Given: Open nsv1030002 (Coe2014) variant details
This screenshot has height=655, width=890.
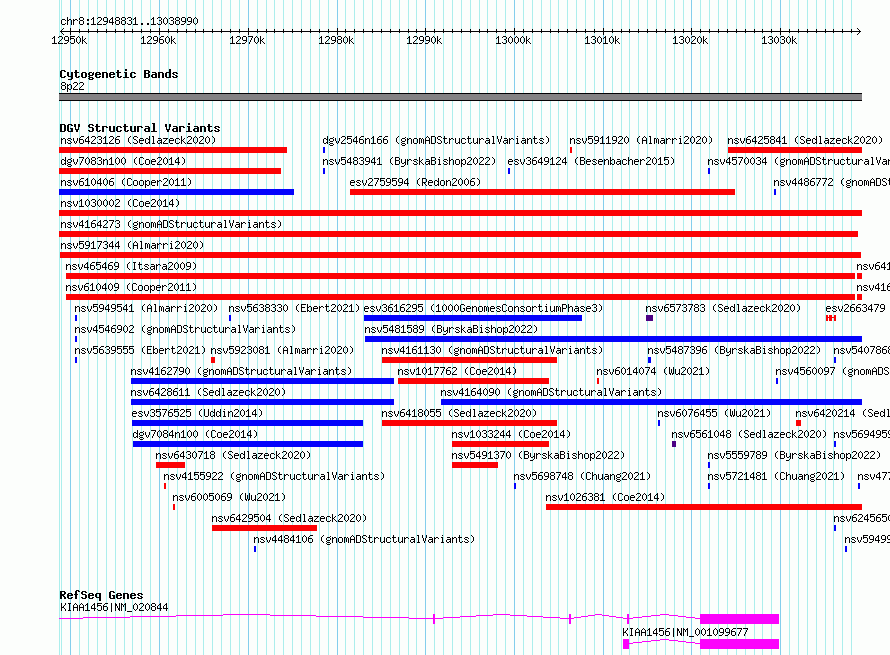Looking at the screenshot, I should point(120,203).
